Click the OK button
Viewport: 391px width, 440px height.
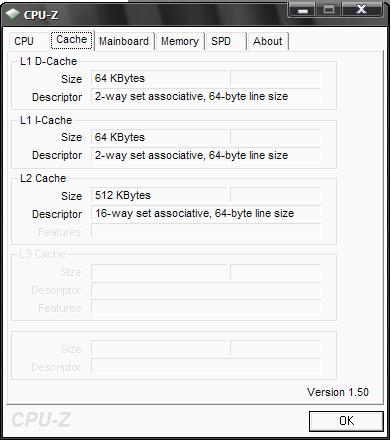coord(346,421)
